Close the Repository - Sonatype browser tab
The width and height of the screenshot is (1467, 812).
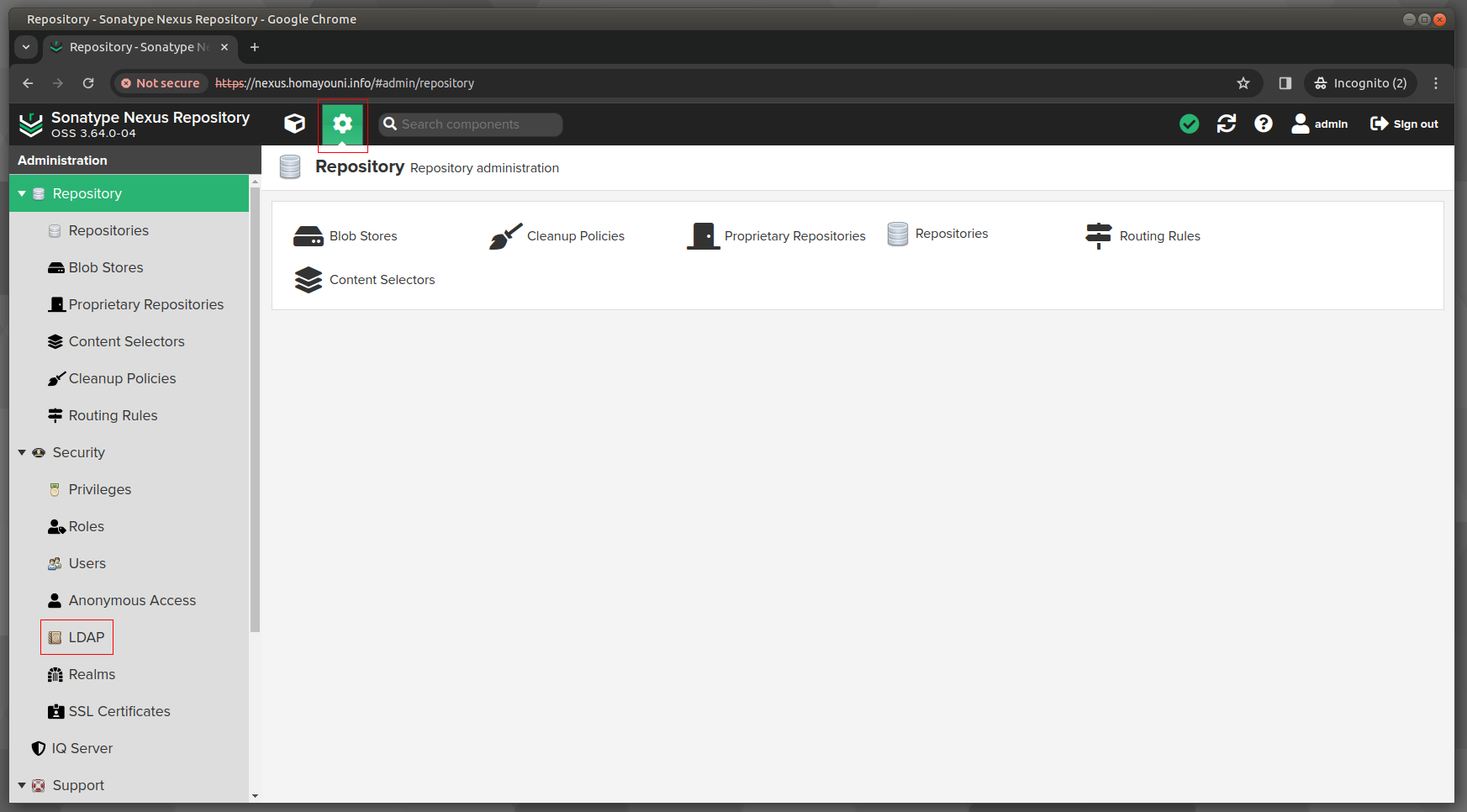click(224, 47)
